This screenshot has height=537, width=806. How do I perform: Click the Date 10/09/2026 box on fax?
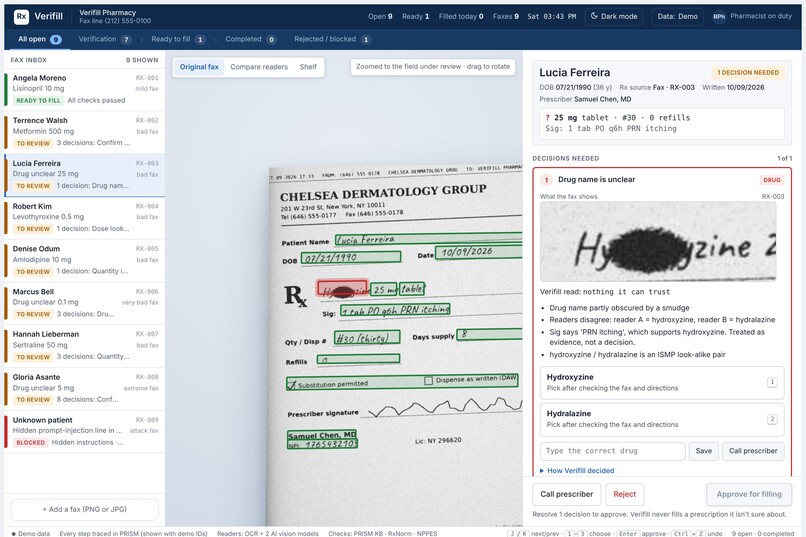pyautogui.click(x=479, y=252)
